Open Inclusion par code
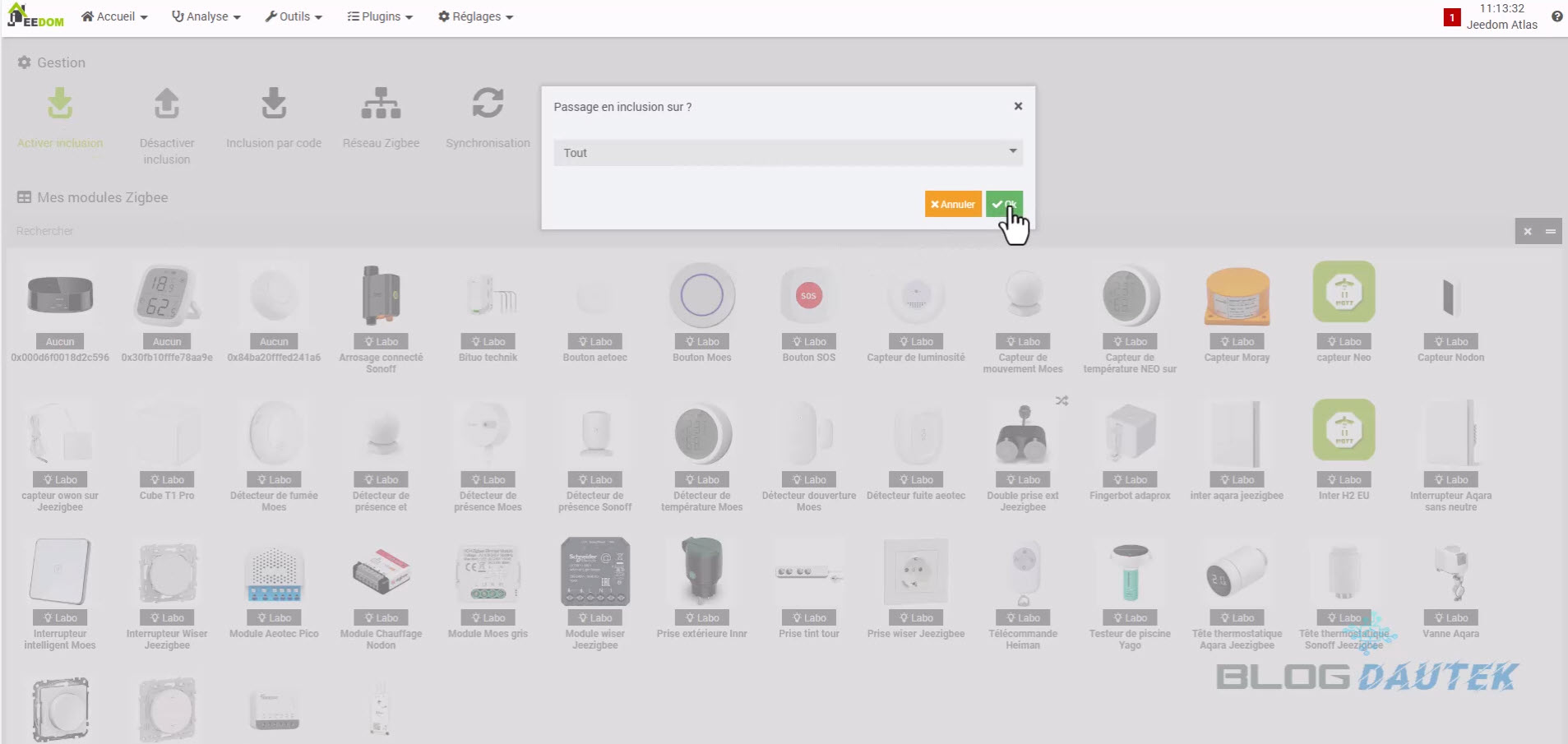Screen dimensions: 1568x744 (x=274, y=105)
